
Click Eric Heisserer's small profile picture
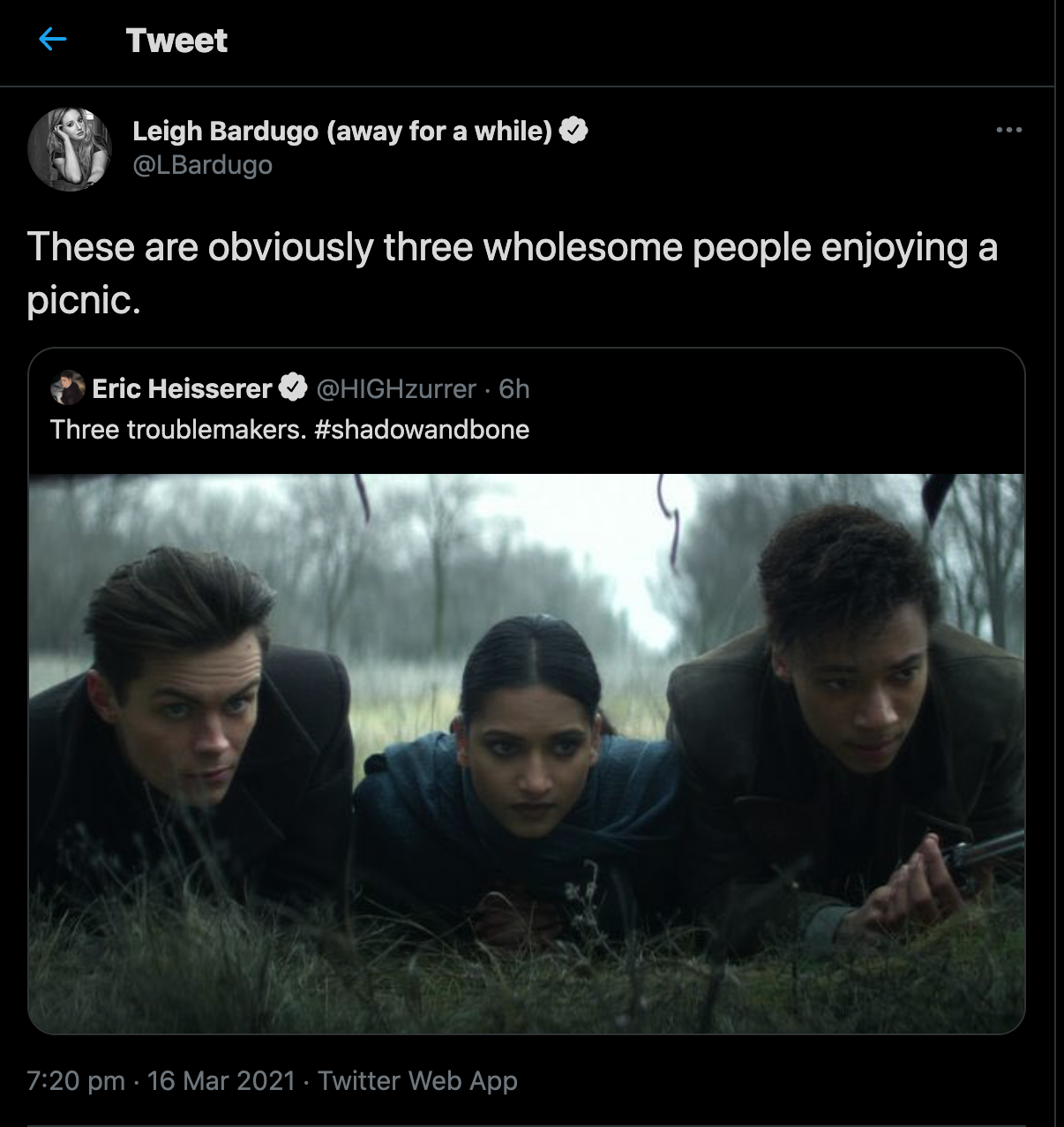click(66, 387)
